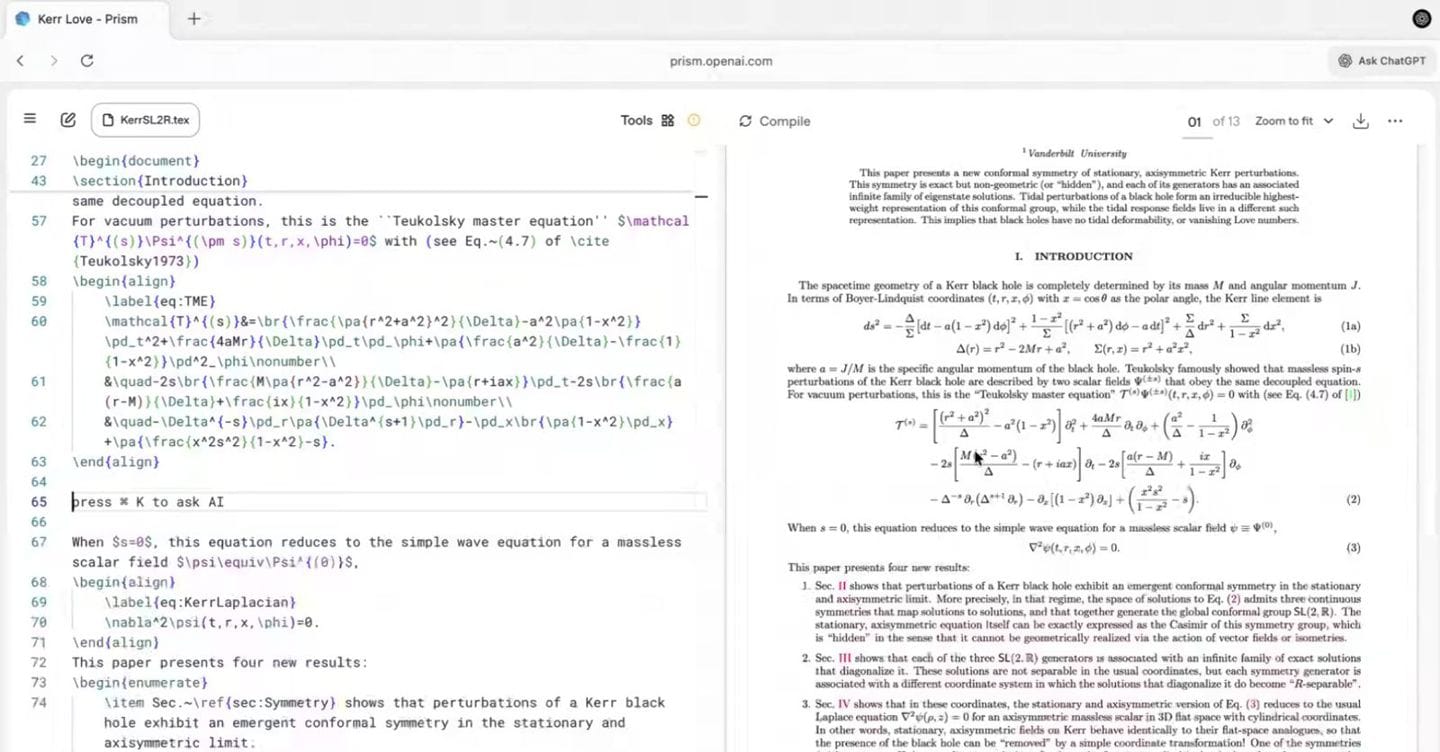Open a new browser tab
Image resolution: width=1440 pixels, height=752 pixels.
click(194, 19)
